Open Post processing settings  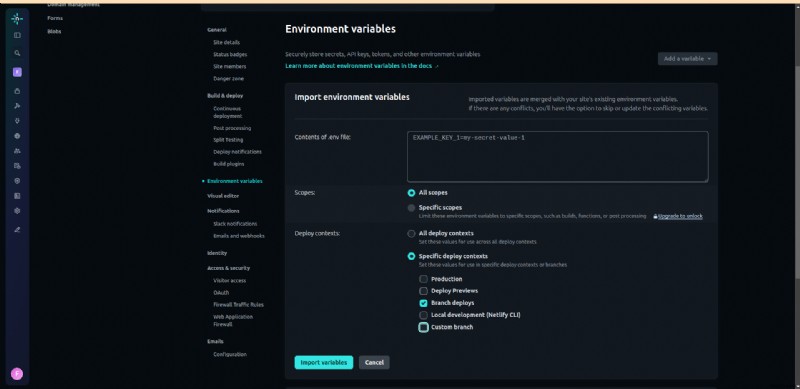(232, 128)
